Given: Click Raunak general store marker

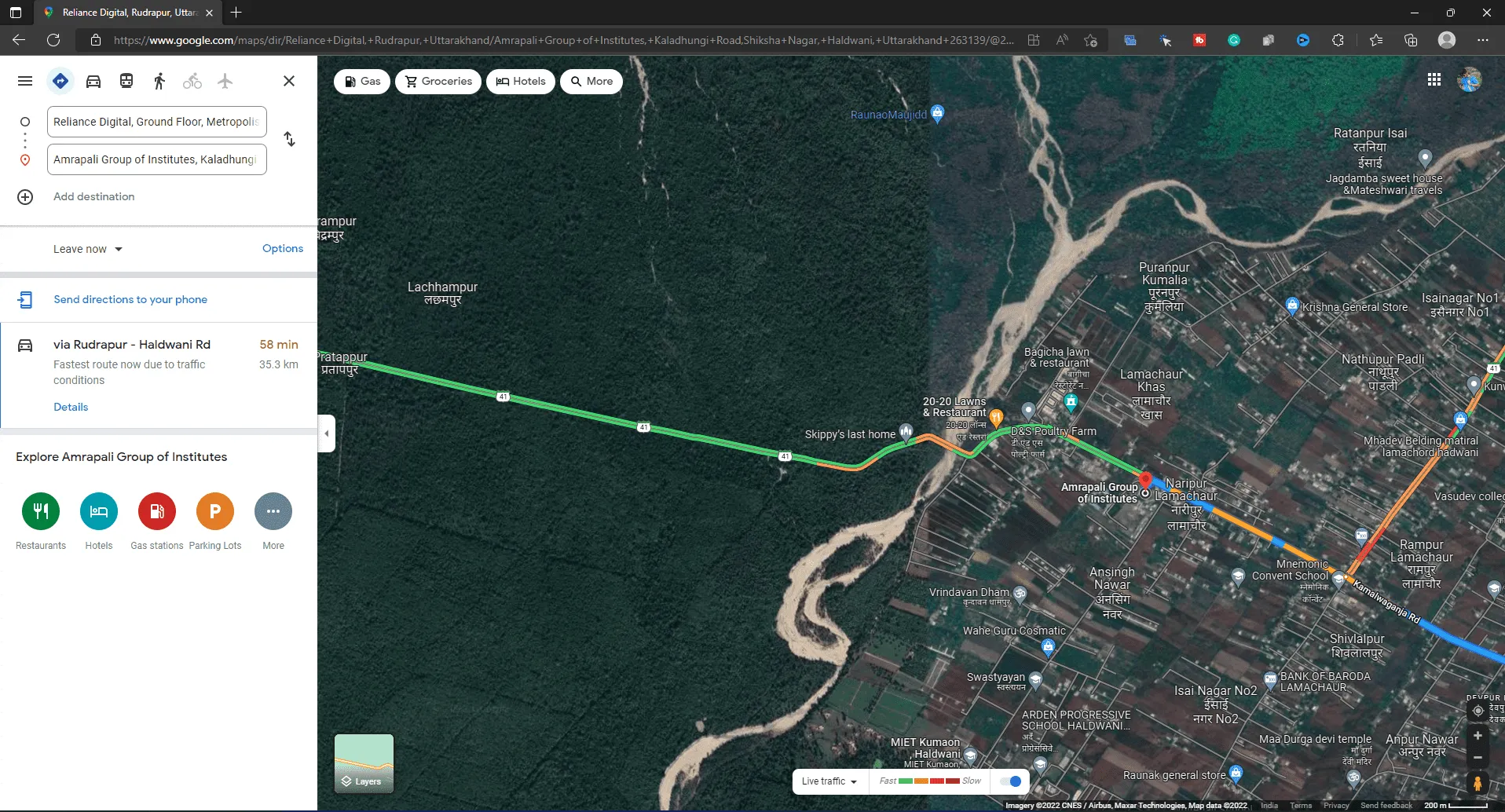Looking at the screenshot, I should point(1236,773).
